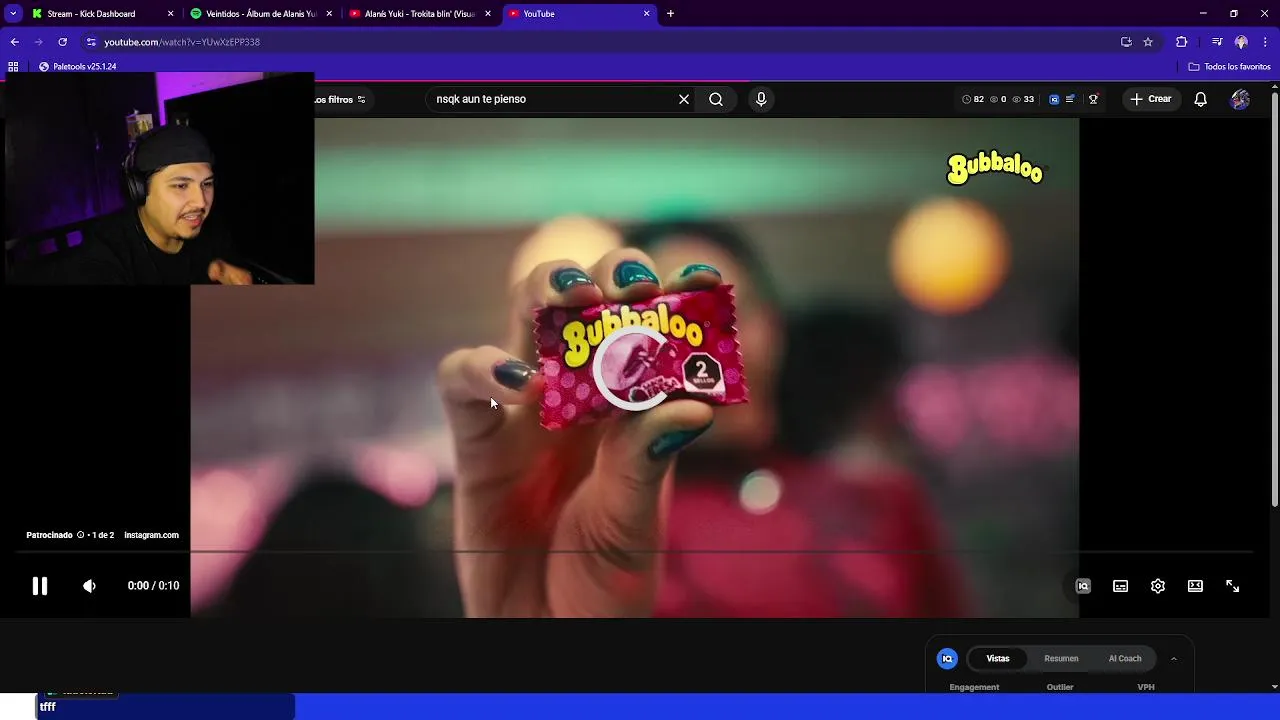Select the Vistas tab in vidIQ panel
This screenshot has height=720, width=1280.
pyautogui.click(x=998, y=658)
